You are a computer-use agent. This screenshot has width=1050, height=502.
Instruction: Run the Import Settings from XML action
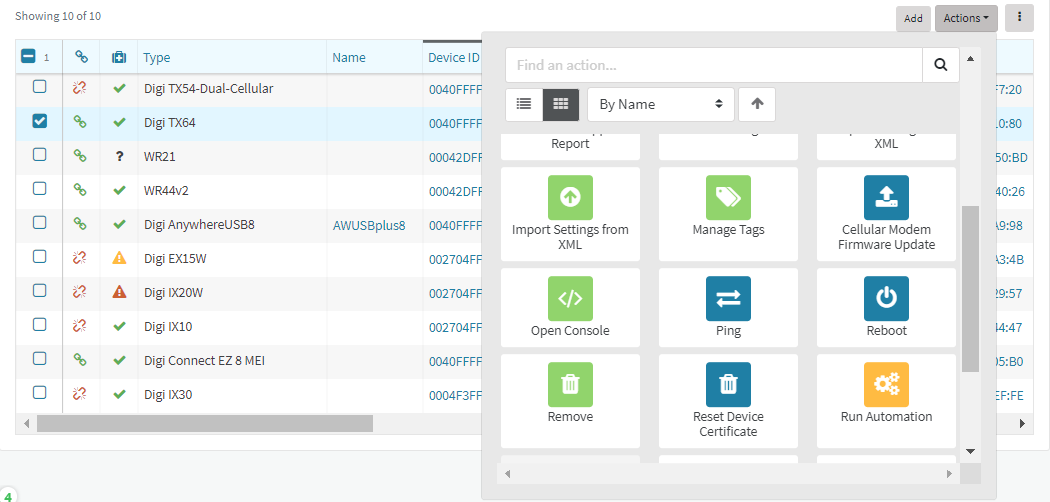(x=570, y=214)
